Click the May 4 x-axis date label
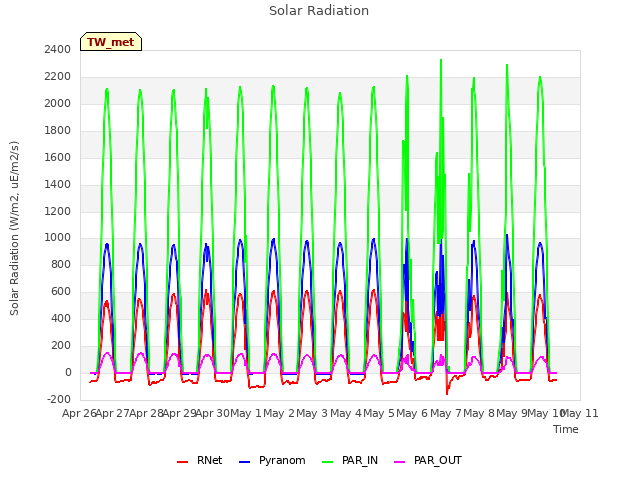This screenshot has height=480, width=640. point(346,413)
